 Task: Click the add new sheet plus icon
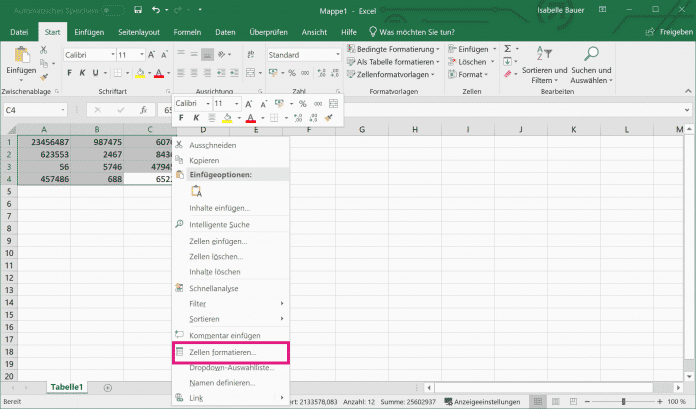tap(107, 387)
